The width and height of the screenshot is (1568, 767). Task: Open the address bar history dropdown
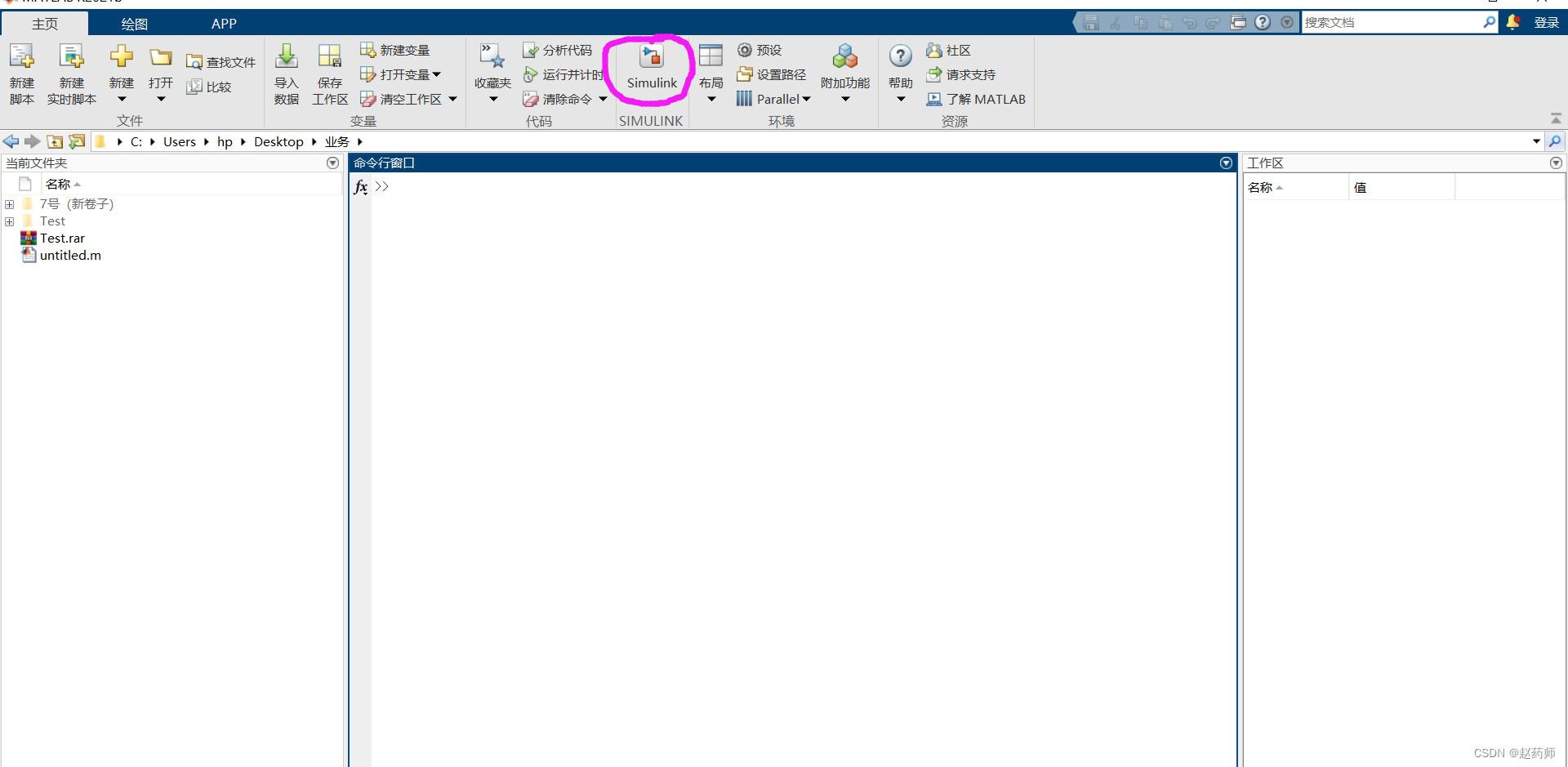point(1536,141)
